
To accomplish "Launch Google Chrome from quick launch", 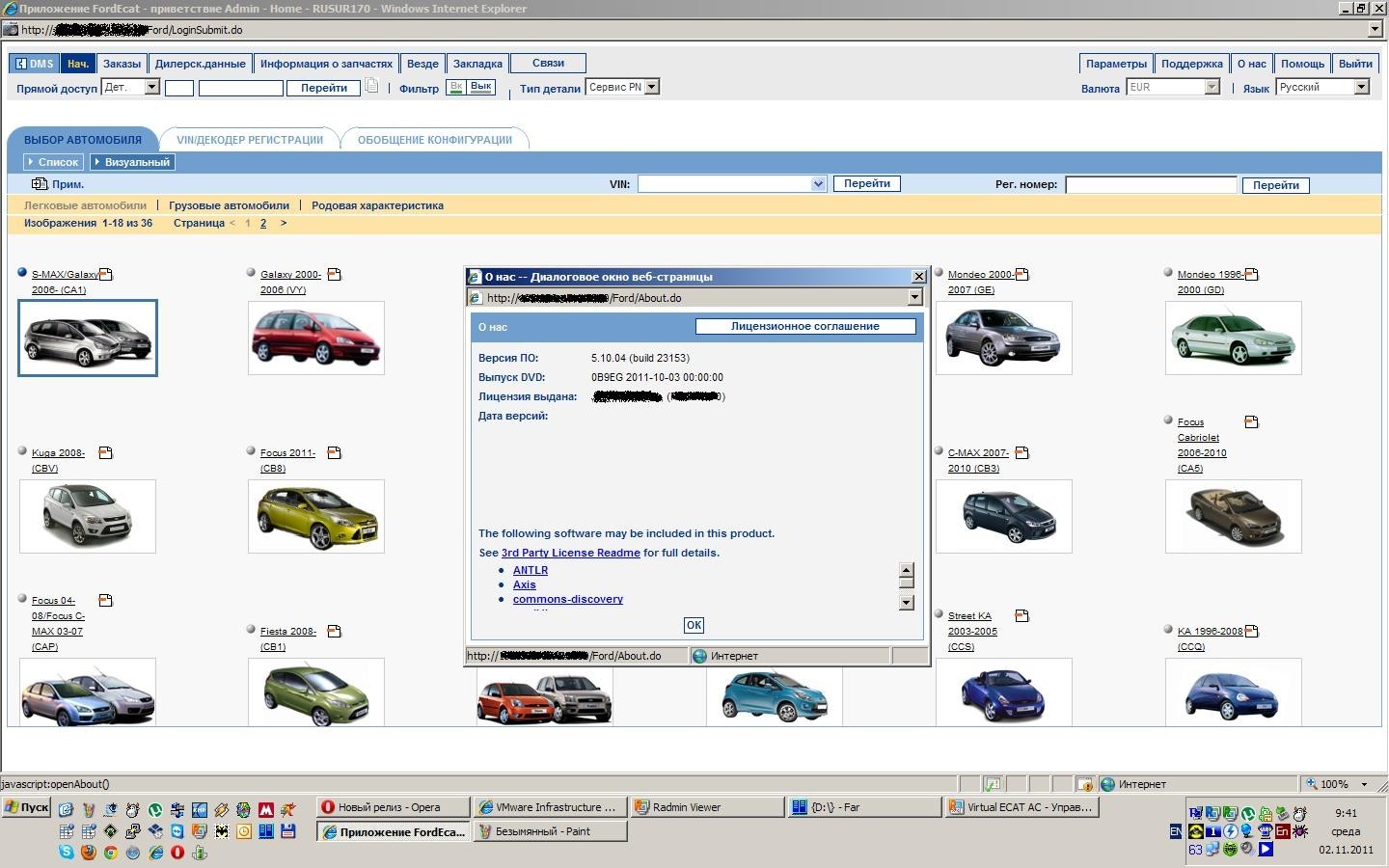I will [111, 852].
